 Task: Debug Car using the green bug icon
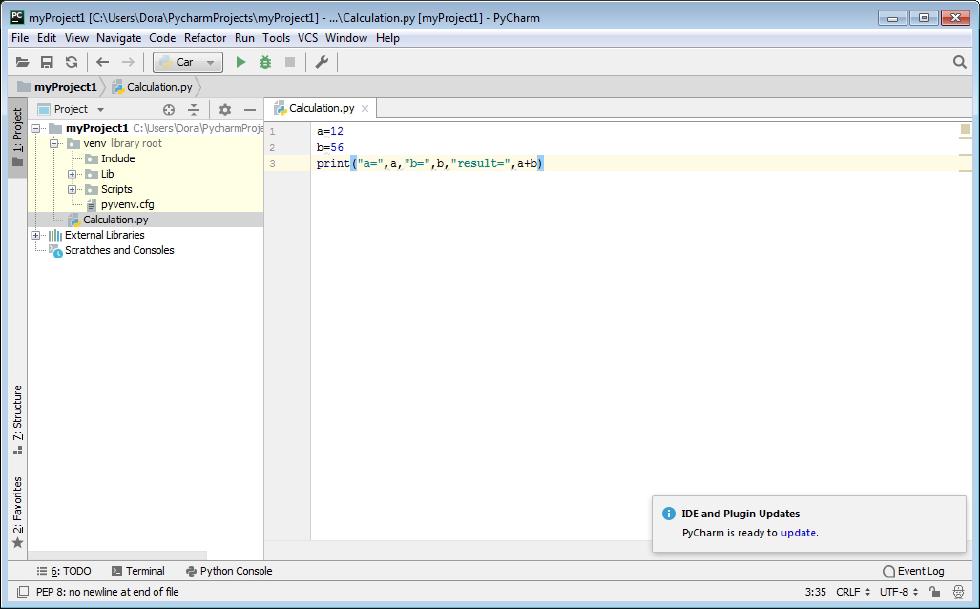point(266,62)
